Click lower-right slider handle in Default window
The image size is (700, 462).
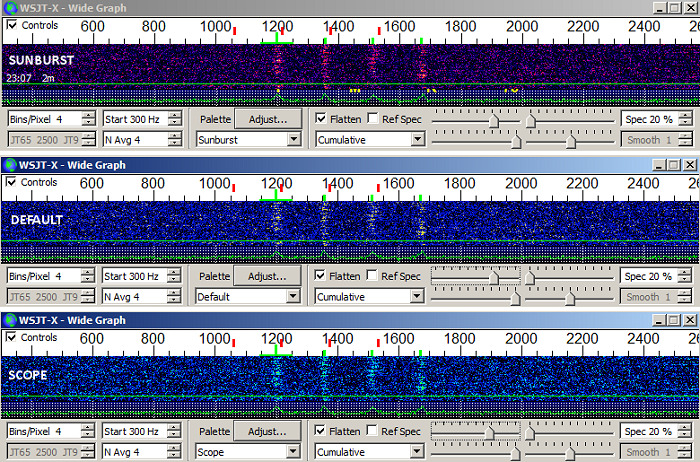click(x=570, y=298)
